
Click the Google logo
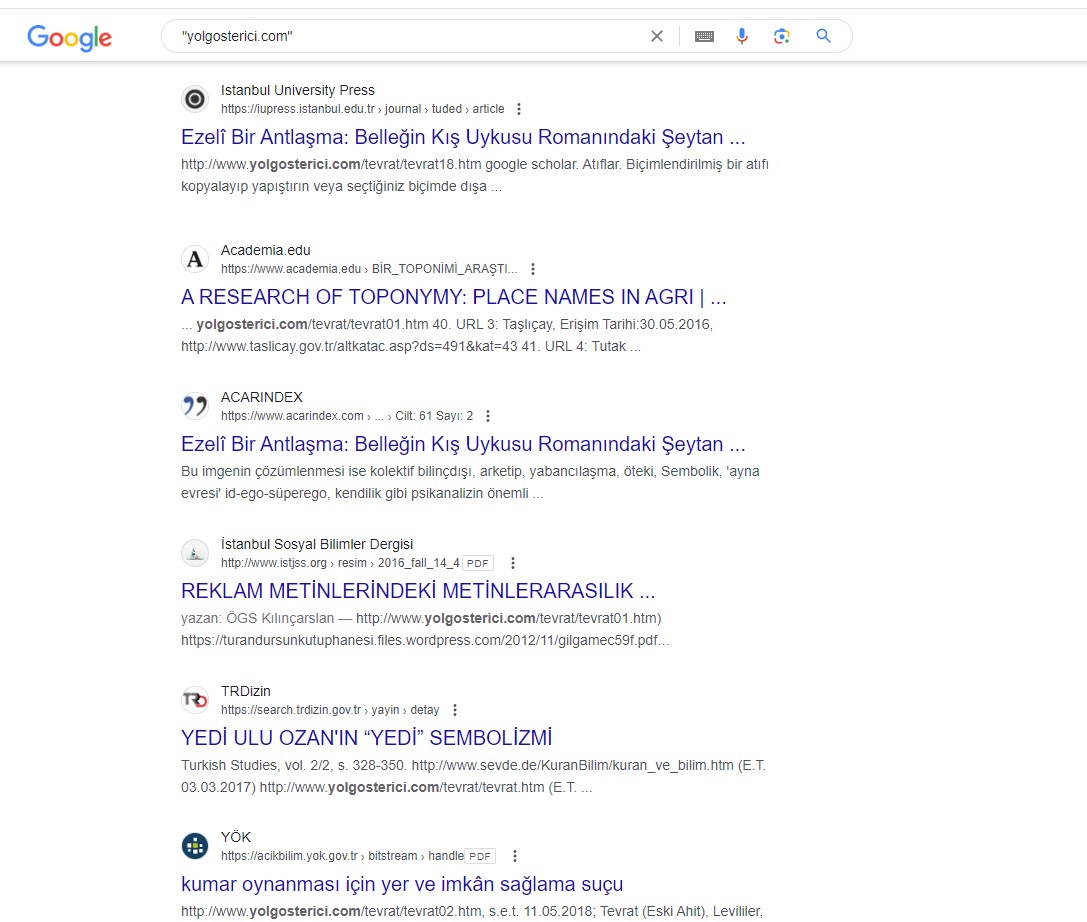point(69,37)
